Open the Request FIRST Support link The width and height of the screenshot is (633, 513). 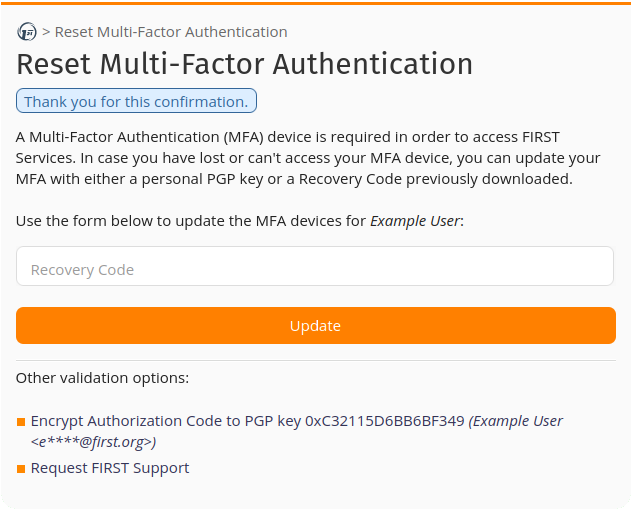coord(110,468)
